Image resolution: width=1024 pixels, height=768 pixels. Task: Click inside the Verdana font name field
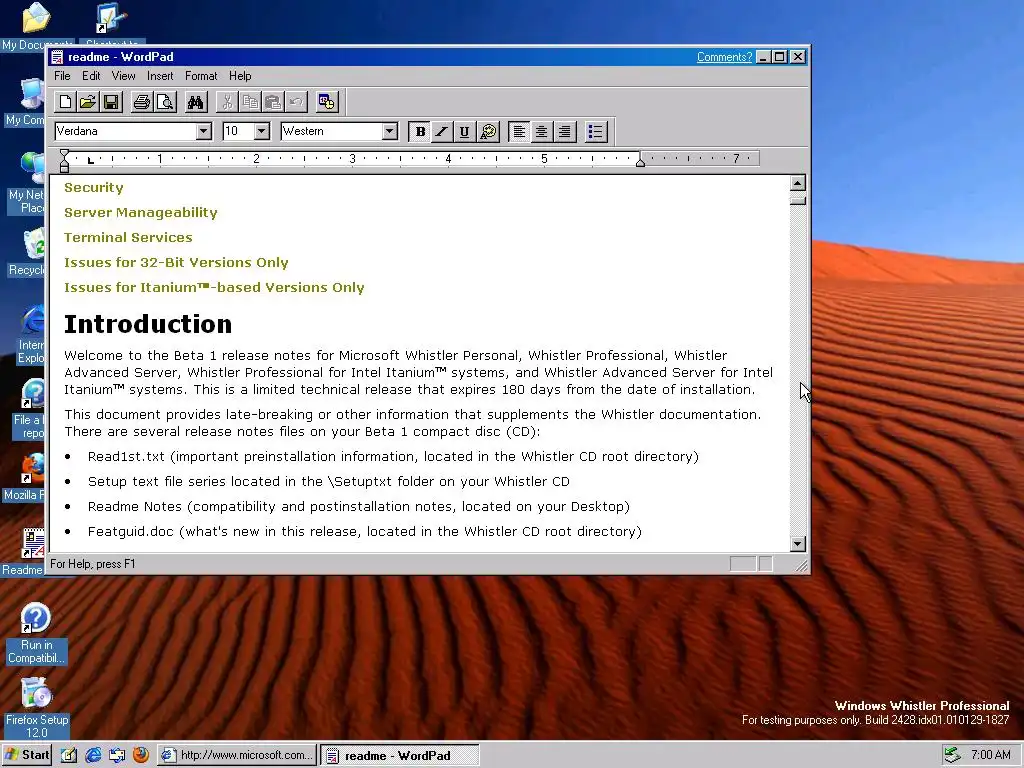(125, 131)
